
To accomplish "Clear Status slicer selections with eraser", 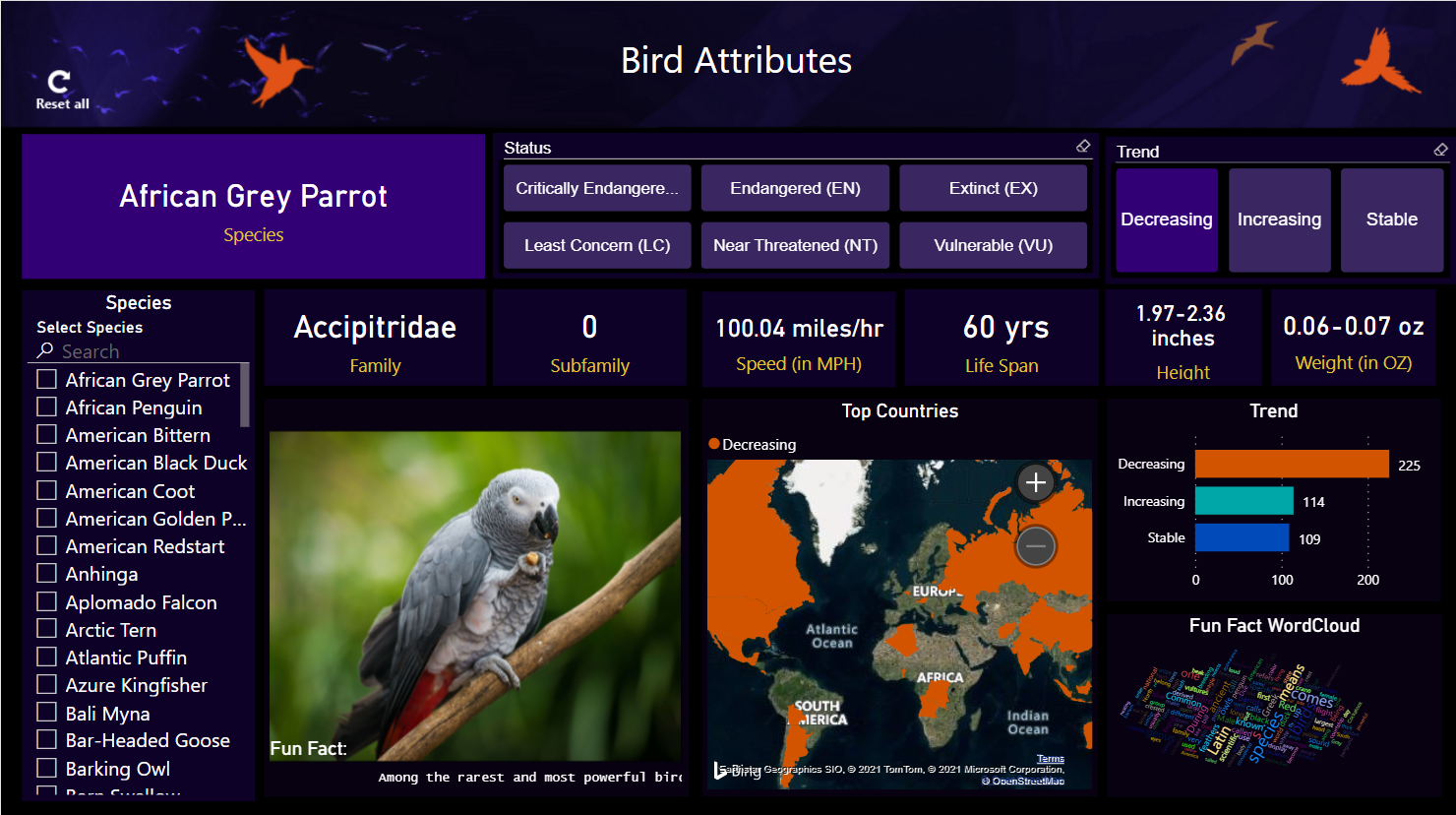I will pos(1083,147).
